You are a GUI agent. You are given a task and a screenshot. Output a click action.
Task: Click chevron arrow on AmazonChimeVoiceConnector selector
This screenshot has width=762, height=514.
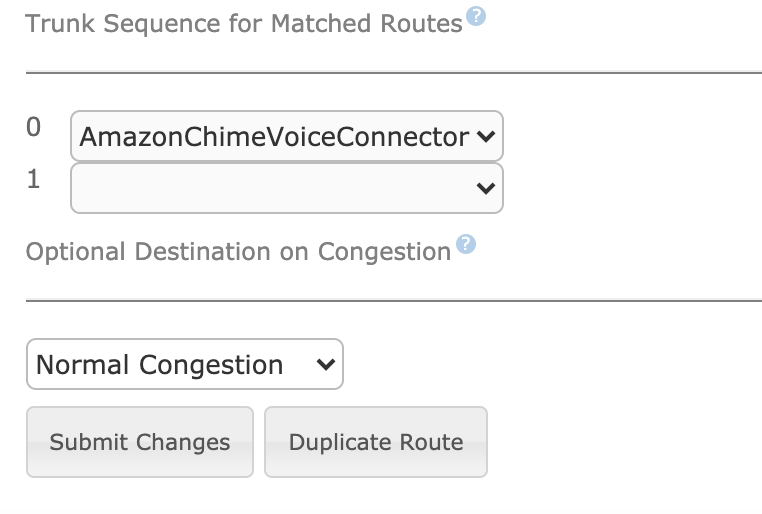(x=485, y=137)
